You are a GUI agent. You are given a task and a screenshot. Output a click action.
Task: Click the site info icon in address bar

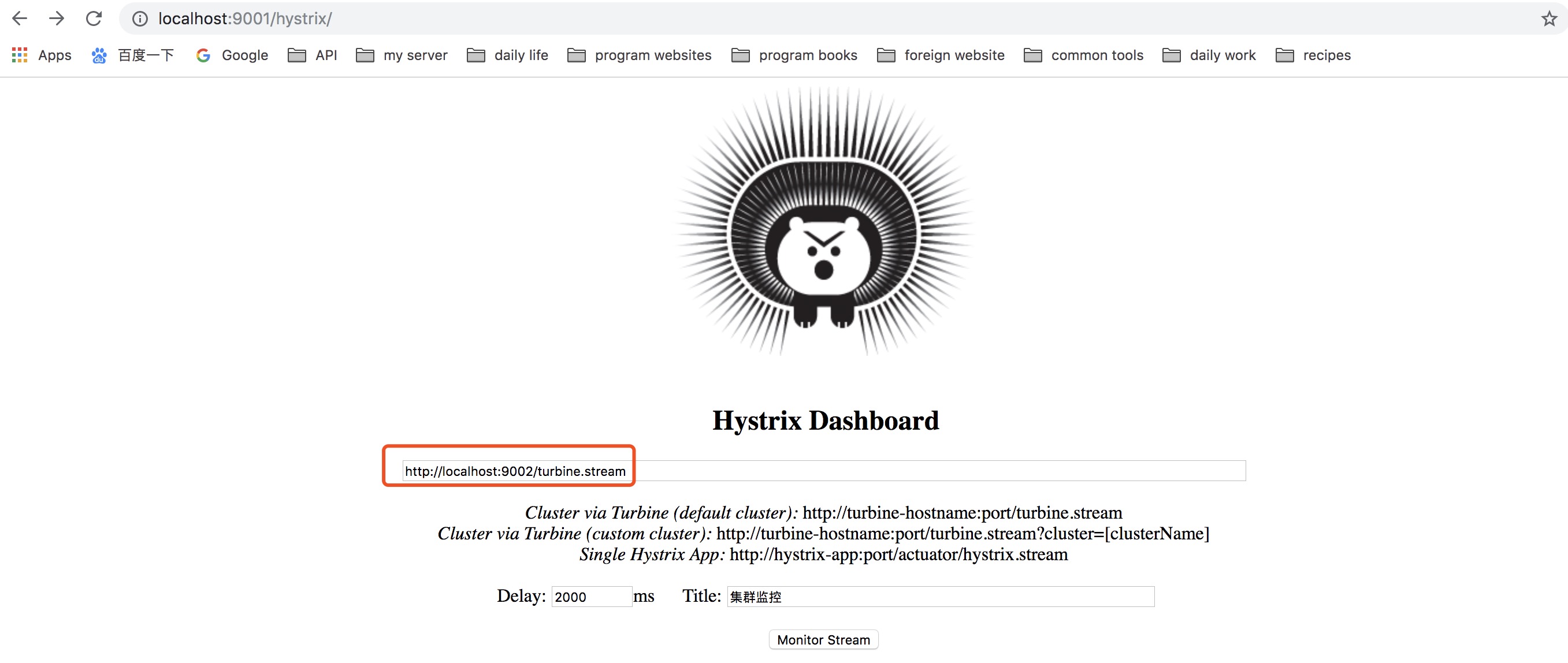click(140, 19)
